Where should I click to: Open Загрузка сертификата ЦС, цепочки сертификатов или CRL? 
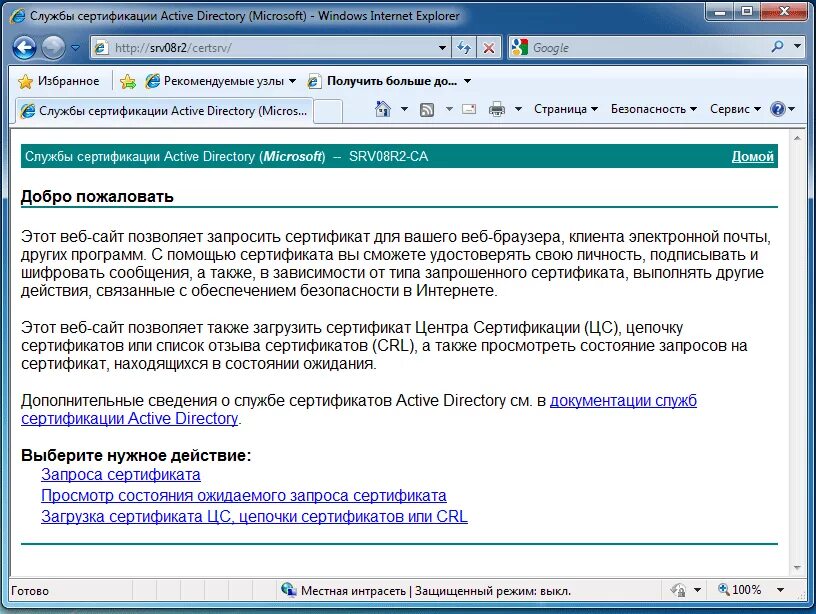coord(254,516)
